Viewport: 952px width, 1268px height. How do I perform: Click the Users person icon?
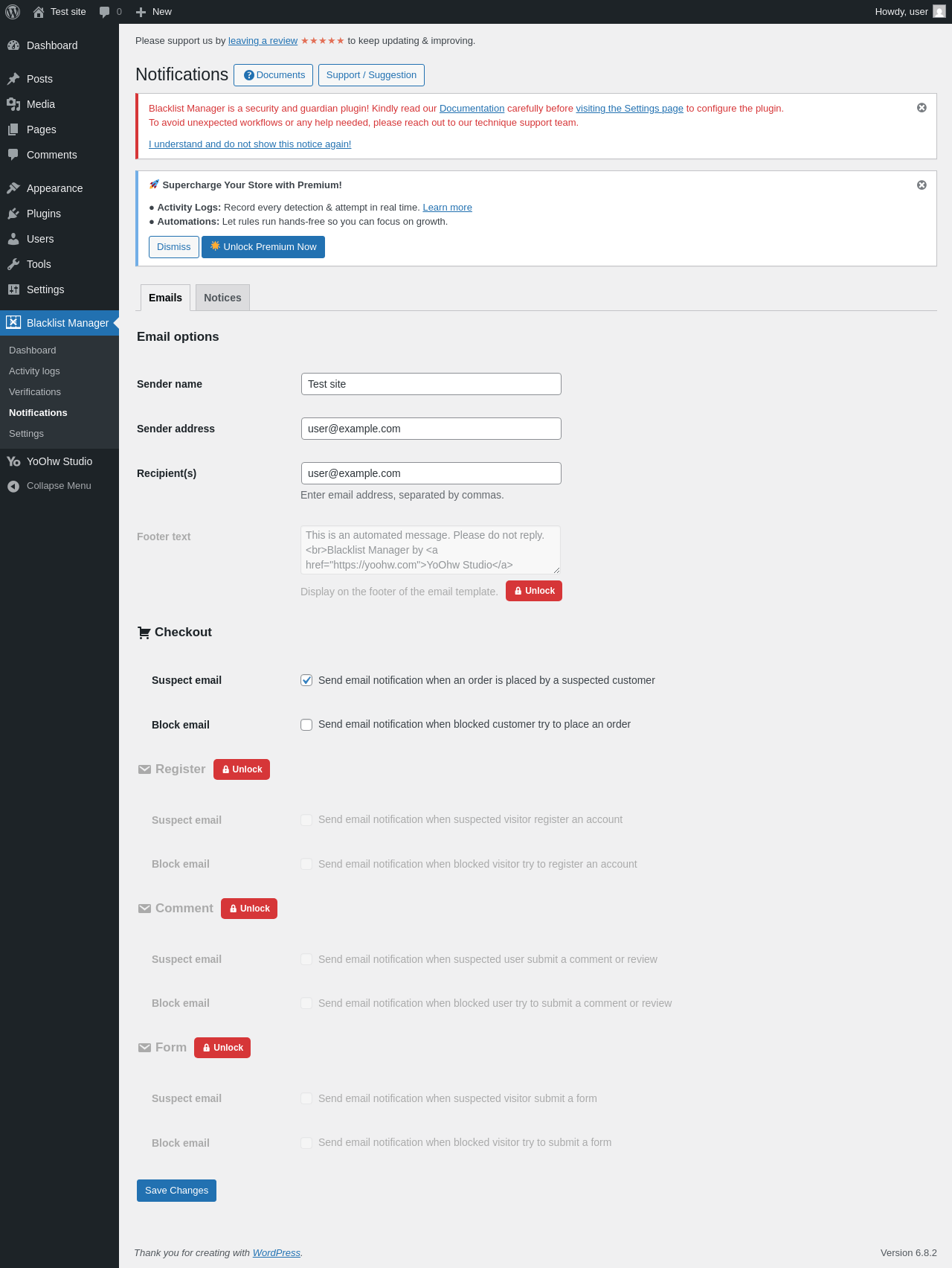coord(13,239)
